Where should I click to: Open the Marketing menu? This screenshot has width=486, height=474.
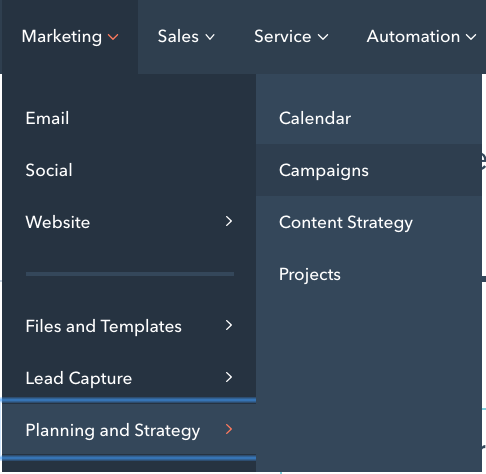click(x=70, y=37)
